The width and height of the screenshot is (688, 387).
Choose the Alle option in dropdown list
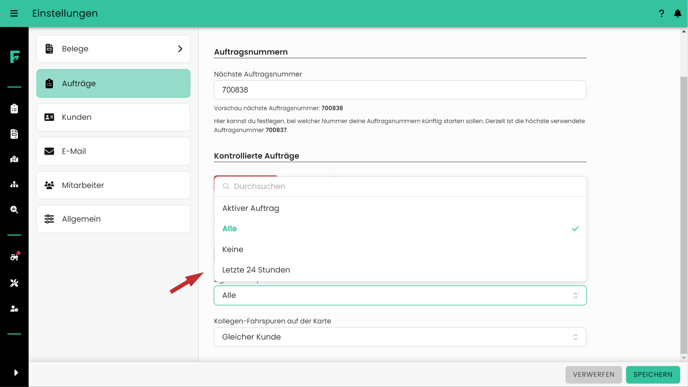(400, 229)
